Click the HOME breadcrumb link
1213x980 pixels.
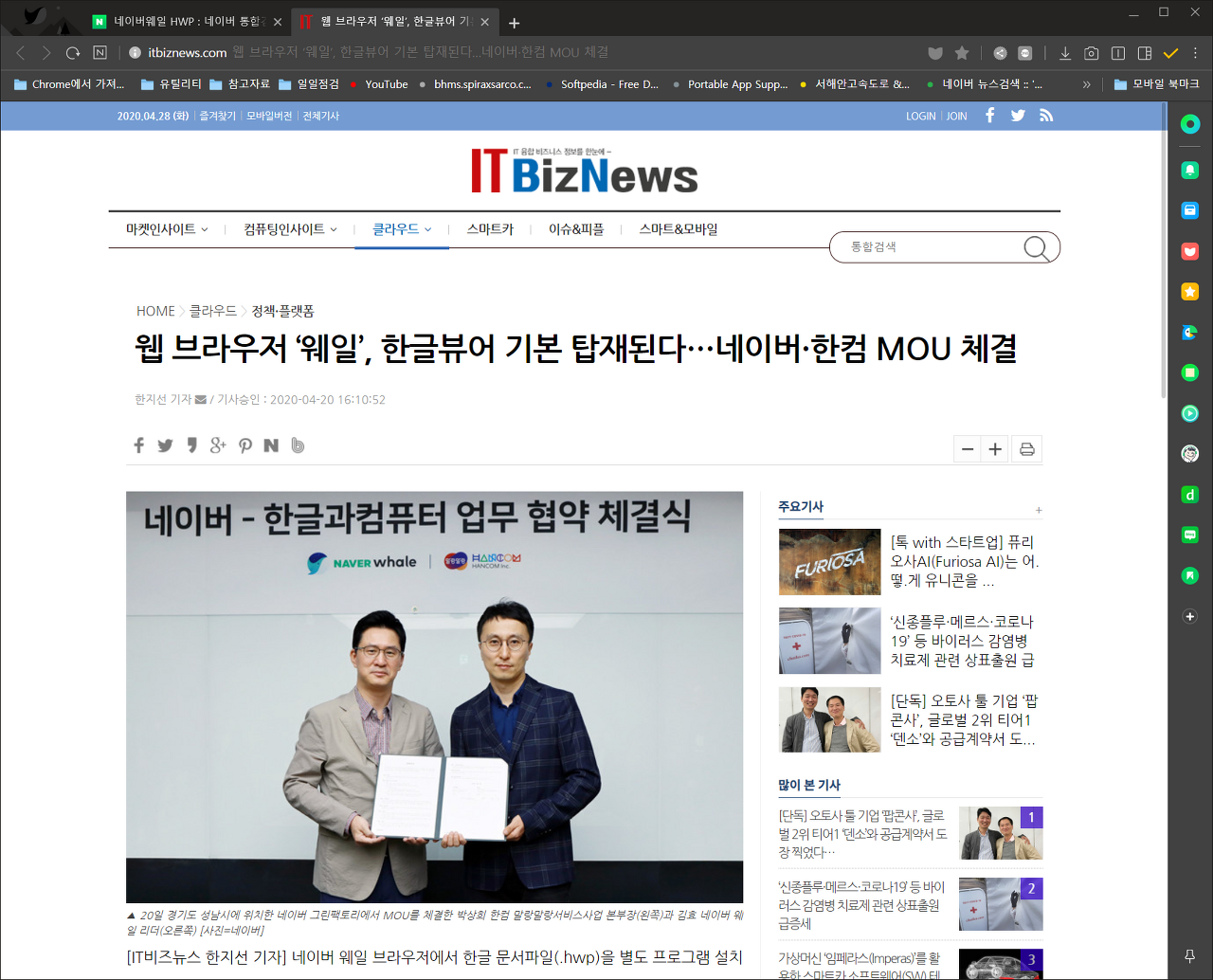(x=155, y=311)
